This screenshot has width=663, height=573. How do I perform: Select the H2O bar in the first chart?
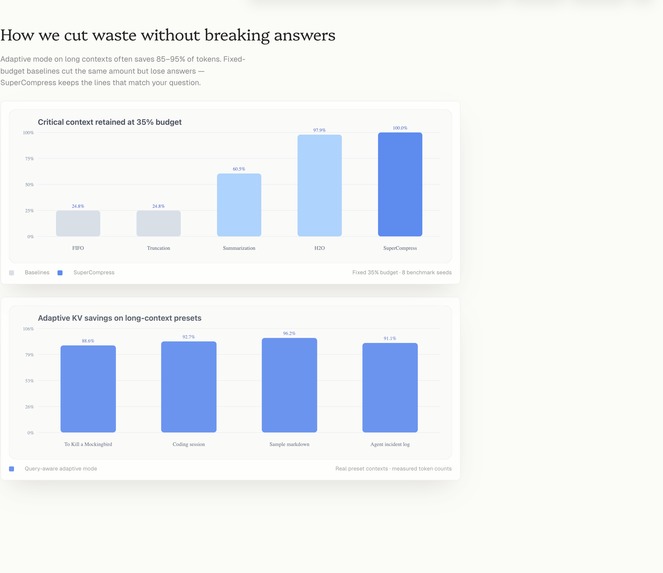[x=320, y=186]
